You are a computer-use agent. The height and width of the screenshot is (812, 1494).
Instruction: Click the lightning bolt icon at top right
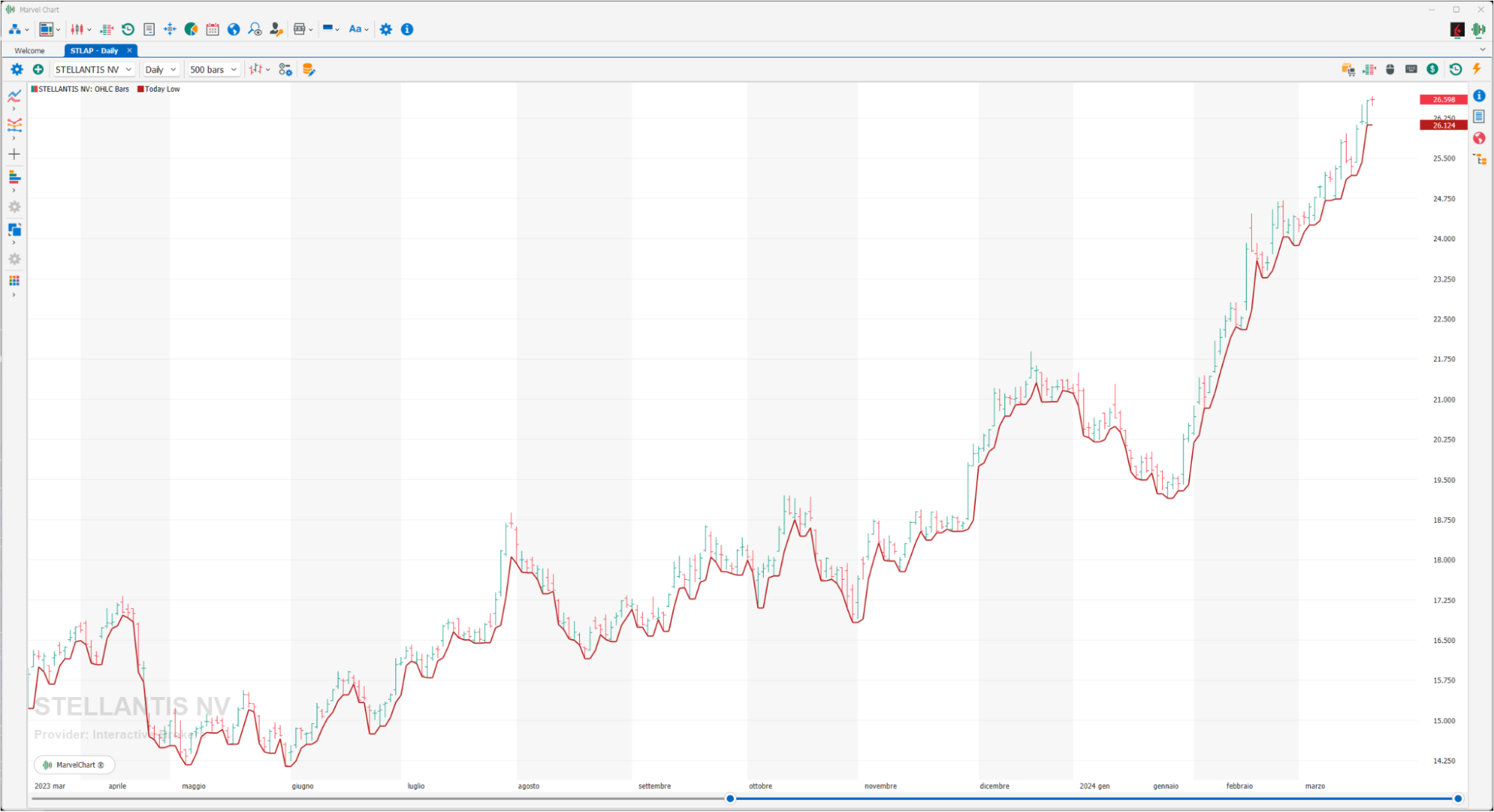coord(1477,69)
